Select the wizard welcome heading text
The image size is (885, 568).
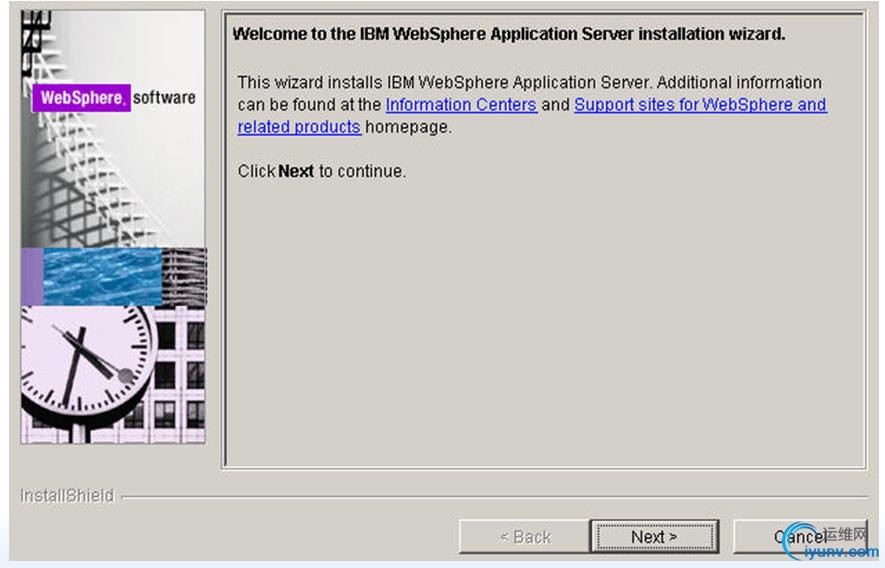509,34
